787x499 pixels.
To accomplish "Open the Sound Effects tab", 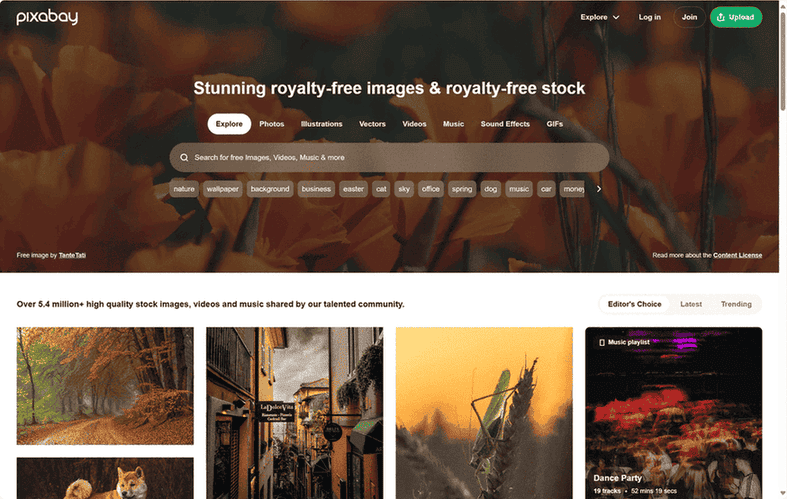I will (x=505, y=124).
